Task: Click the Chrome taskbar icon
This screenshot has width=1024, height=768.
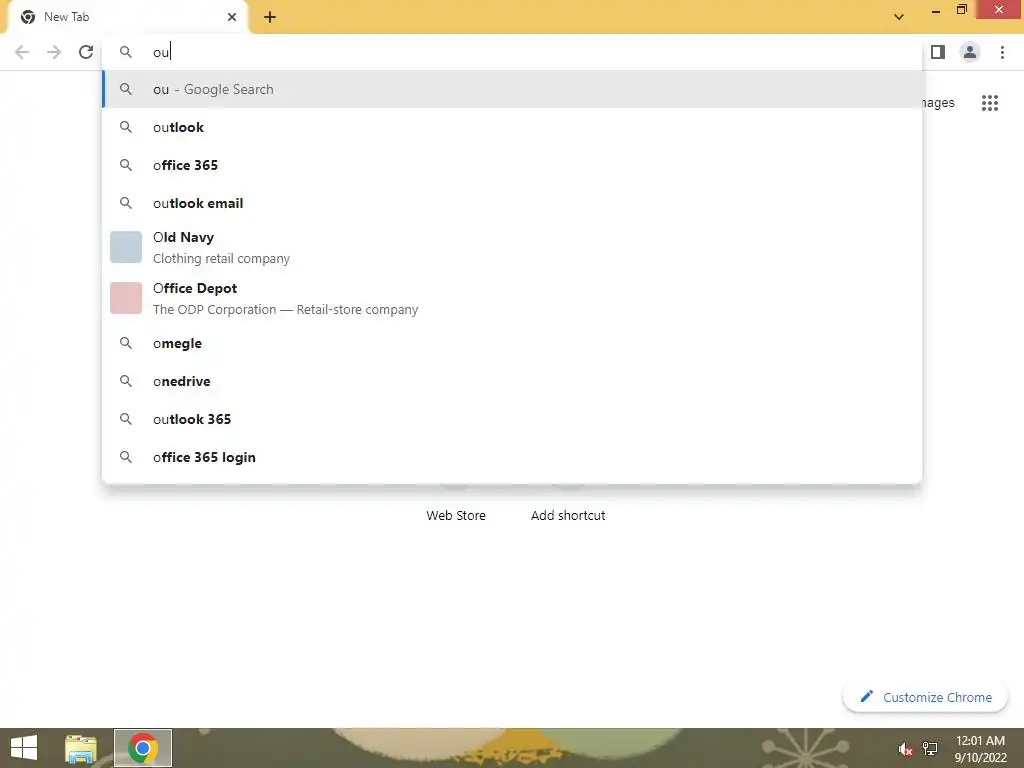Action: [143, 748]
